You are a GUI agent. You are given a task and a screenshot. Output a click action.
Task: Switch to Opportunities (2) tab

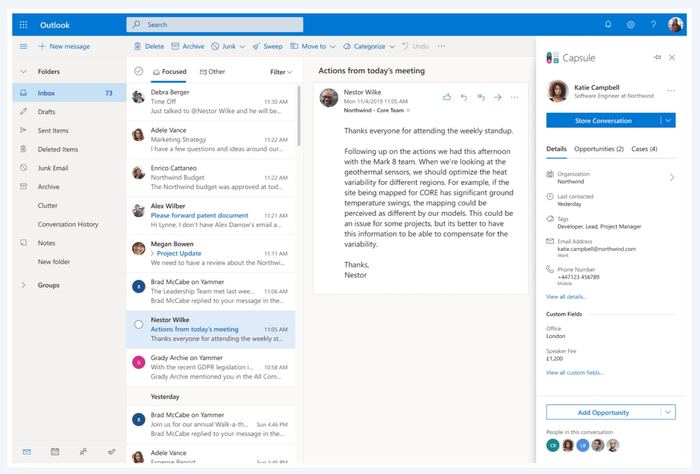click(x=599, y=149)
